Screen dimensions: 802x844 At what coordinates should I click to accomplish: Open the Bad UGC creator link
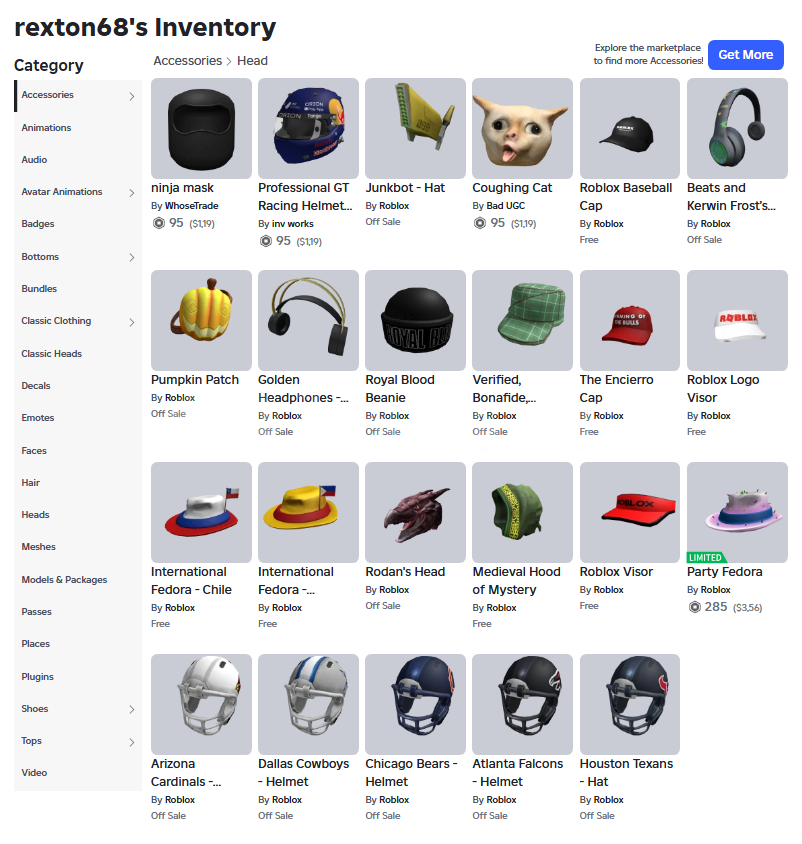(x=505, y=206)
